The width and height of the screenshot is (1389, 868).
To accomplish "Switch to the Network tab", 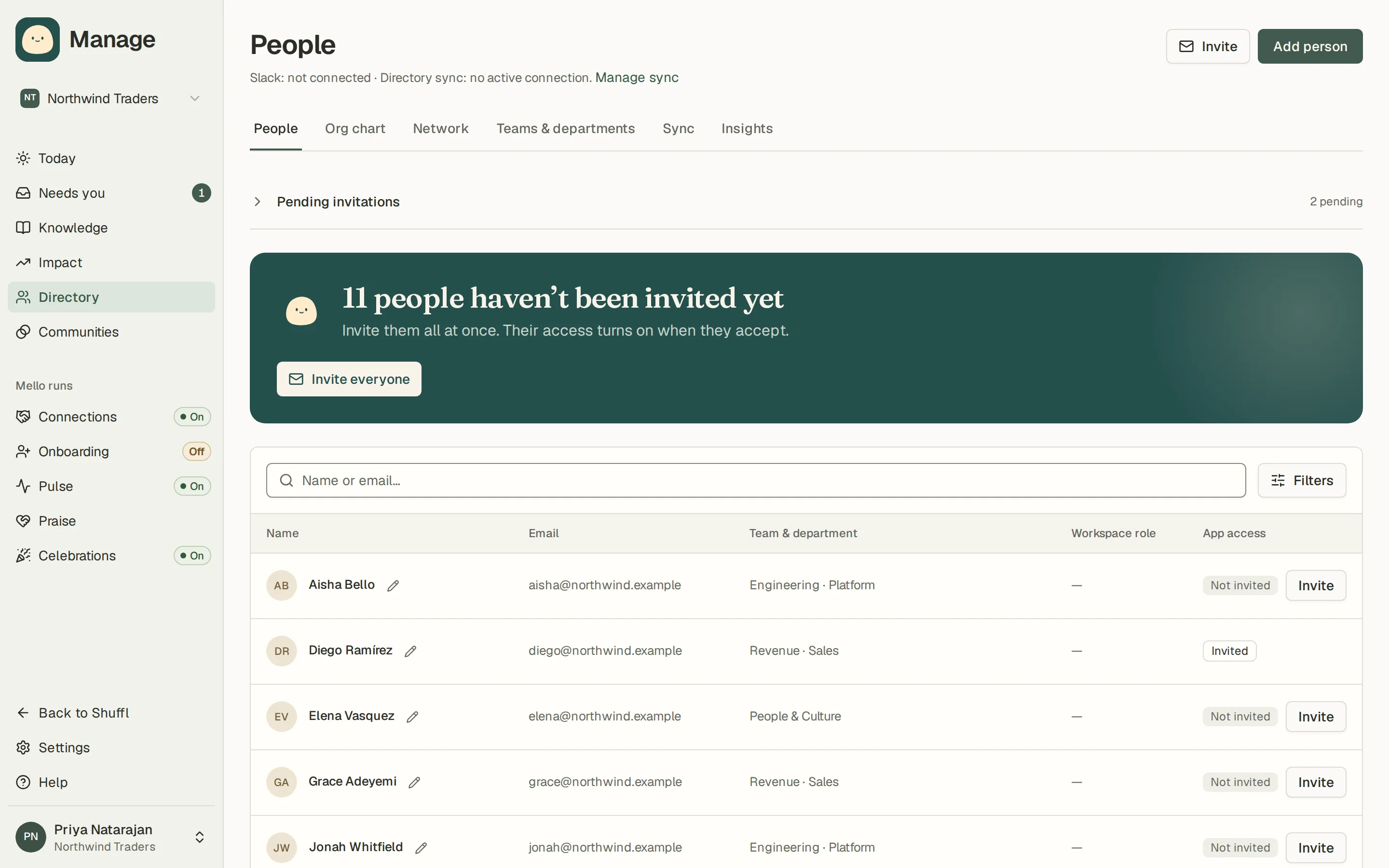I will [441, 129].
